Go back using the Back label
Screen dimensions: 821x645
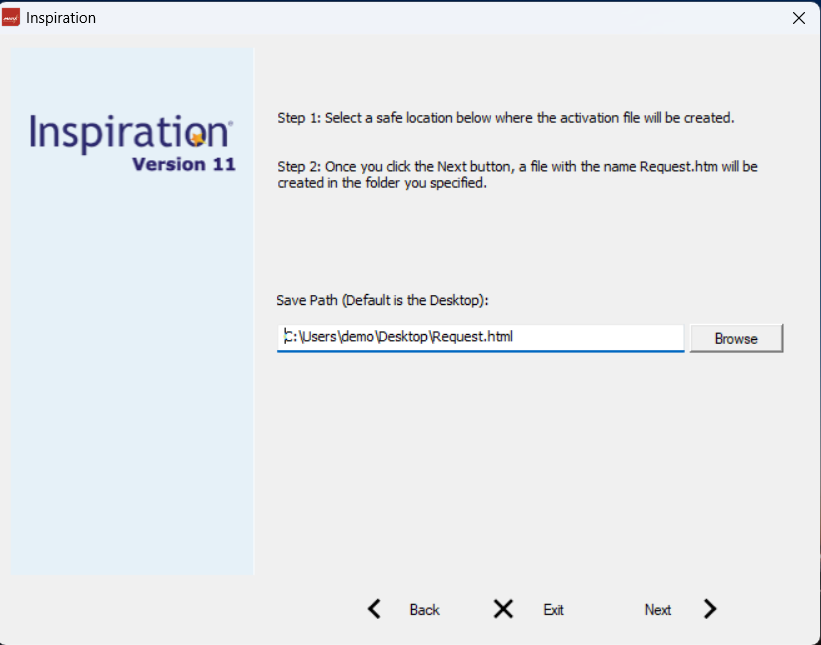click(424, 610)
